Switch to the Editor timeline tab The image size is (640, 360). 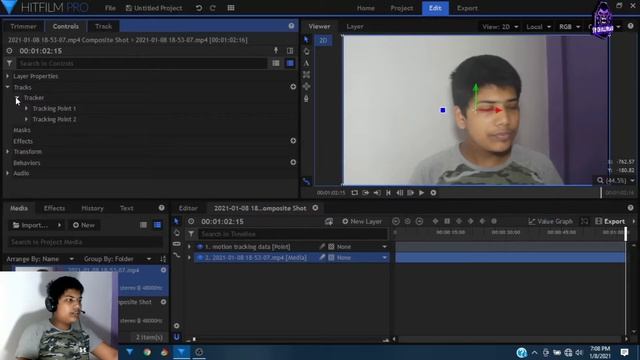[x=188, y=208]
